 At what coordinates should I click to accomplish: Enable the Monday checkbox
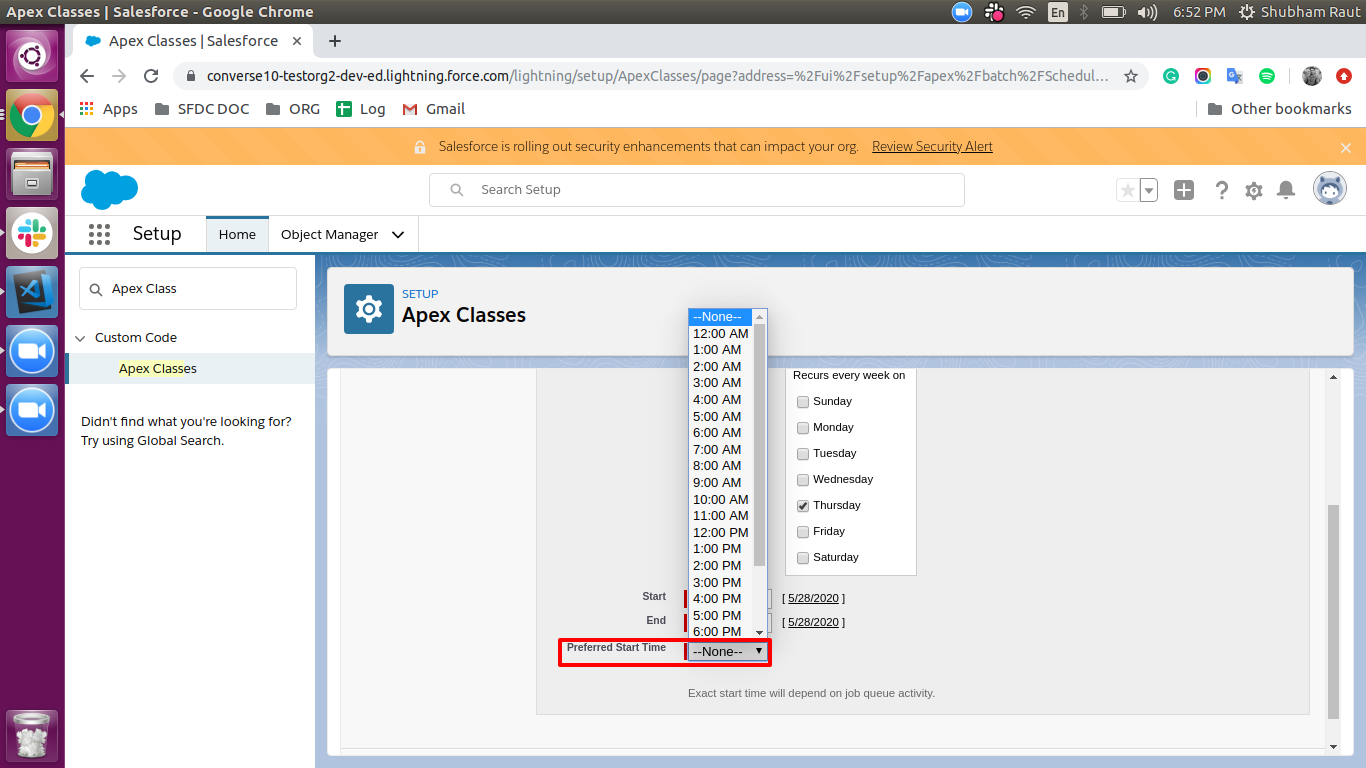[802, 427]
